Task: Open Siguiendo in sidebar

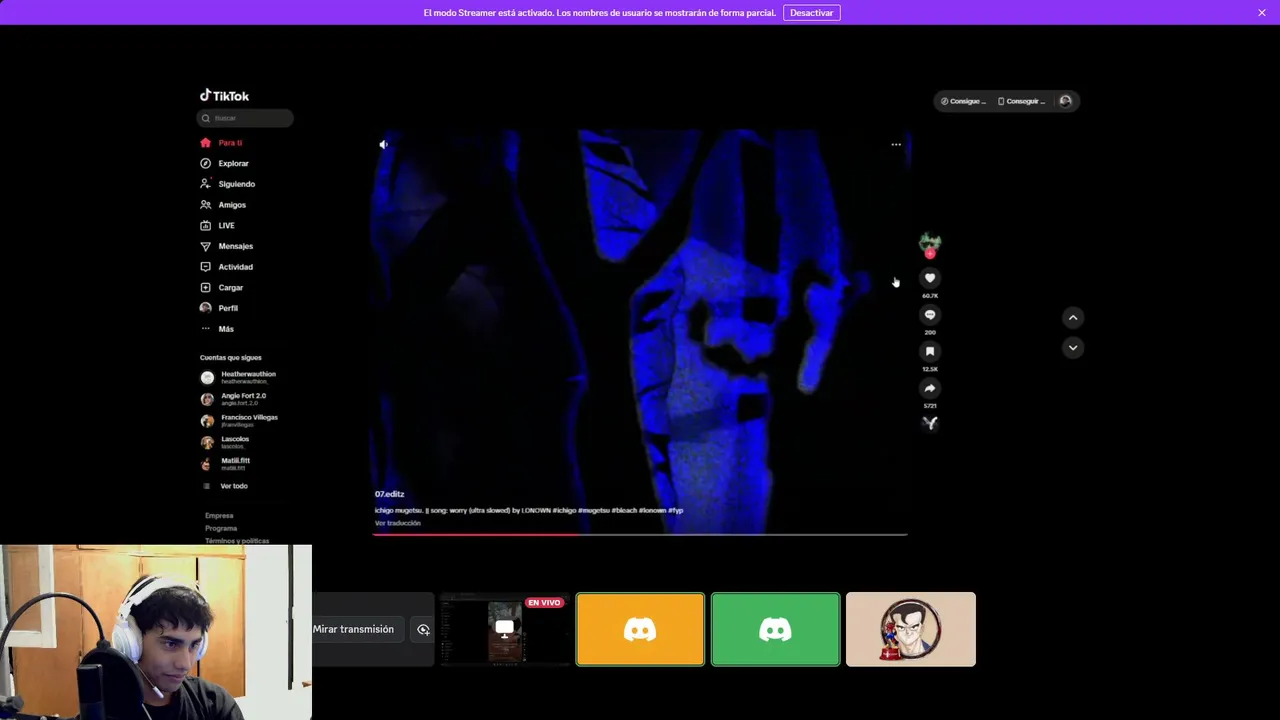Action: click(236, 184)
